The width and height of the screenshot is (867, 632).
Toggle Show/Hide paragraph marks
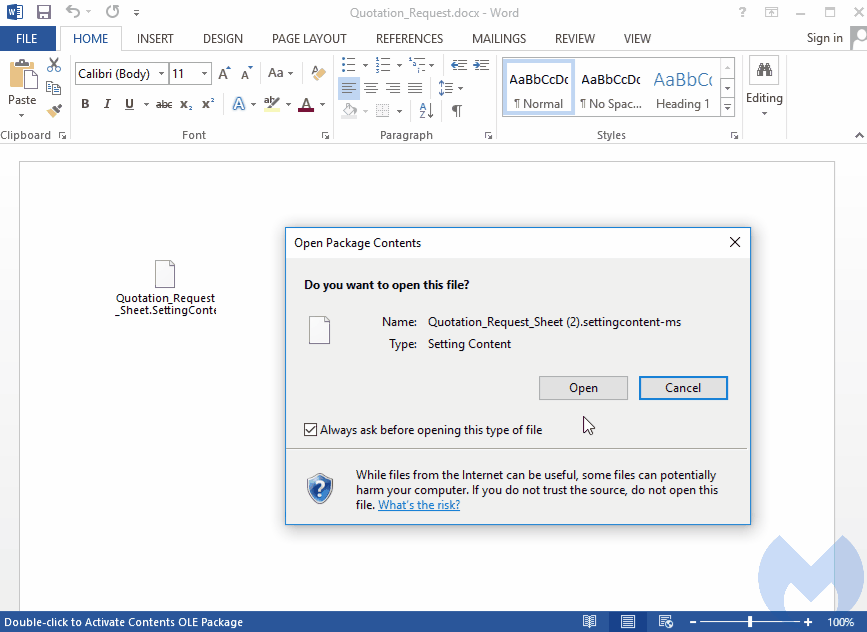[x=457, y=111]
